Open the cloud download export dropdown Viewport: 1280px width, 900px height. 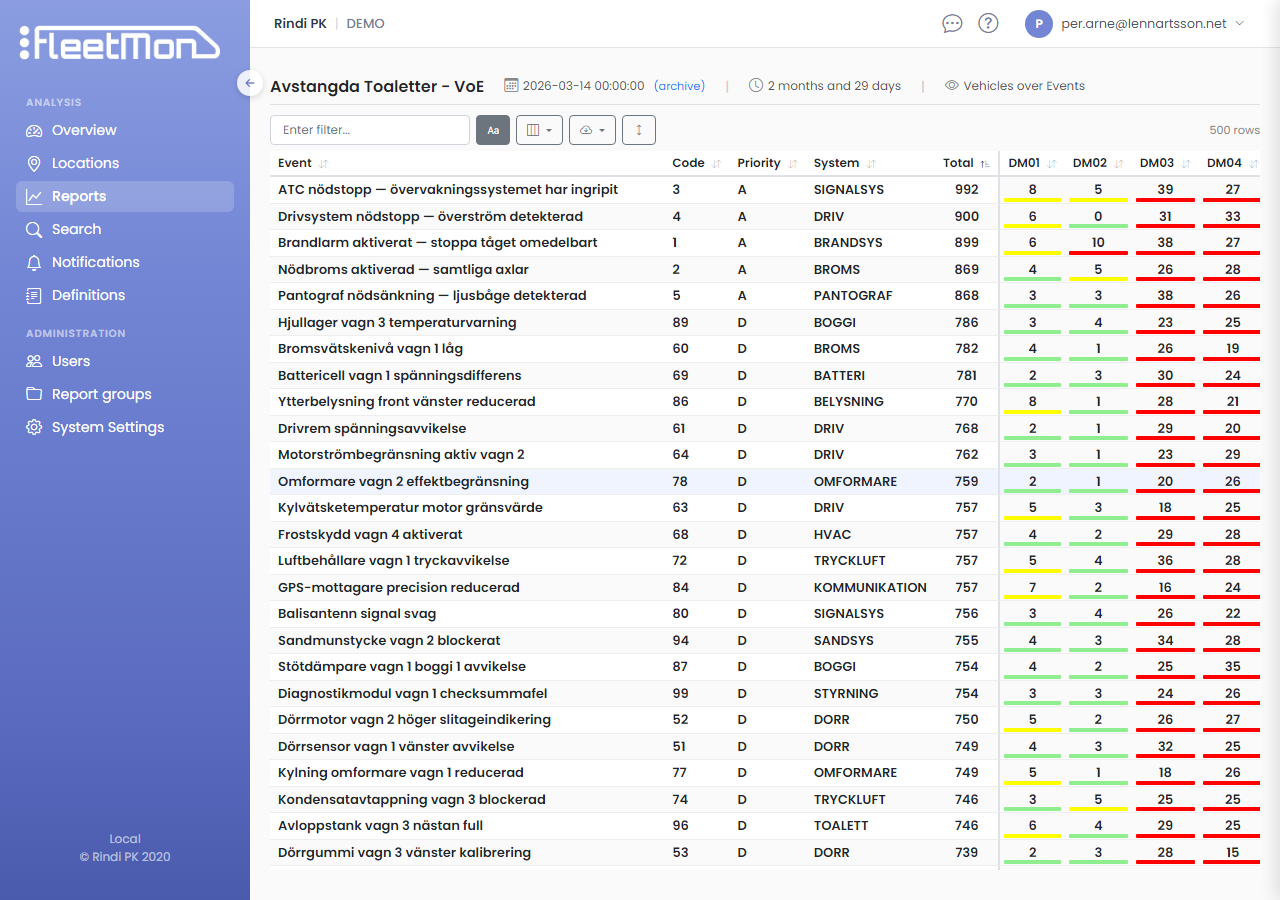[x=592, y=130]
